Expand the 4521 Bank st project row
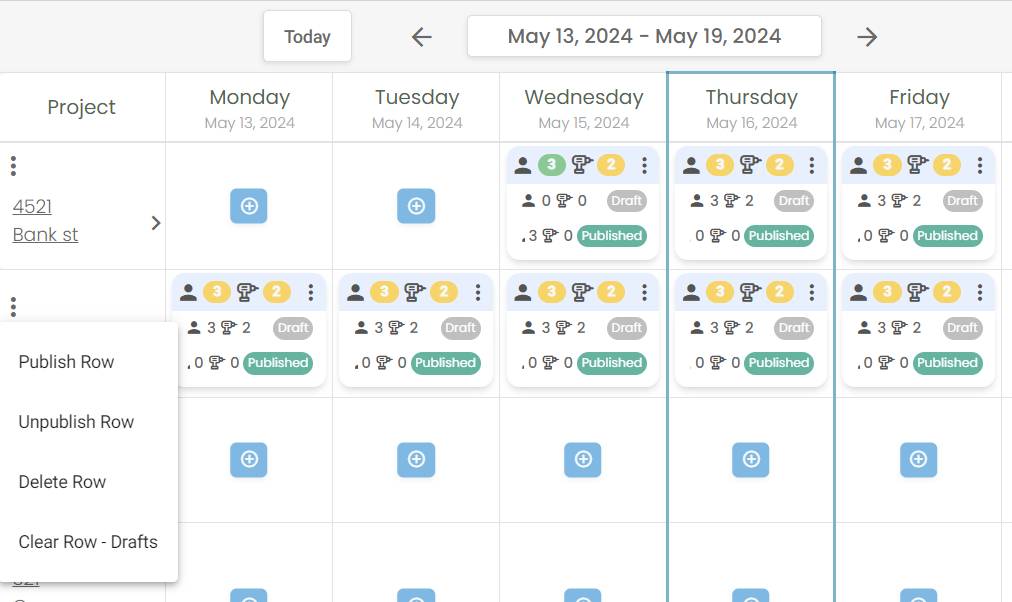Image resolution: width=1012 pixels, height=602 pixels. coord(156,223)
